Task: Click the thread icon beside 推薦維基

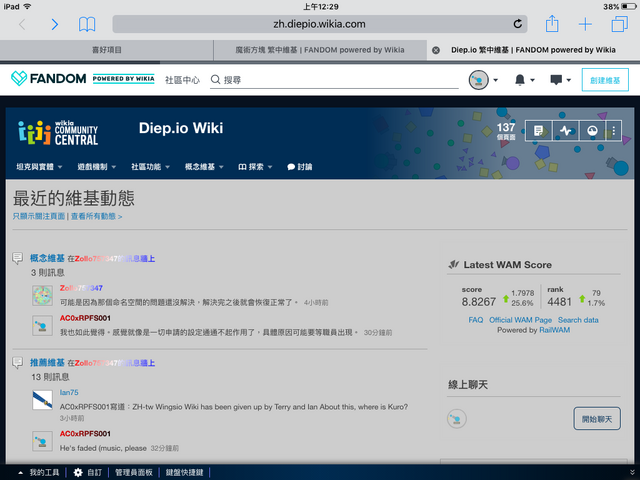Action: 18,362
